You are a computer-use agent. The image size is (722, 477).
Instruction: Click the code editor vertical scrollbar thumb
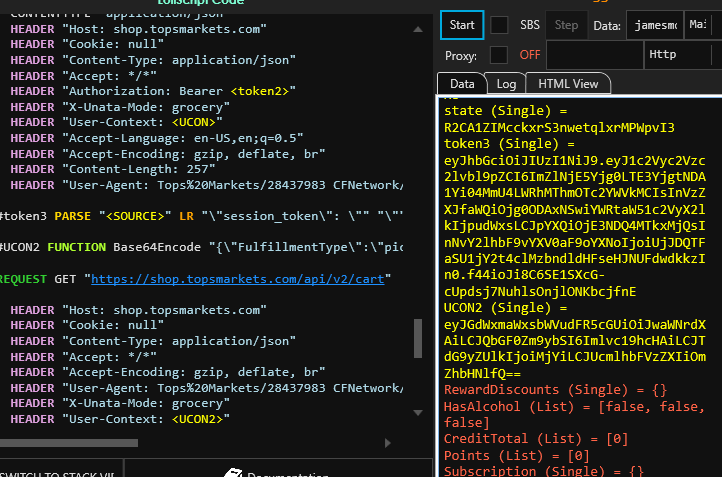[418, 338]
